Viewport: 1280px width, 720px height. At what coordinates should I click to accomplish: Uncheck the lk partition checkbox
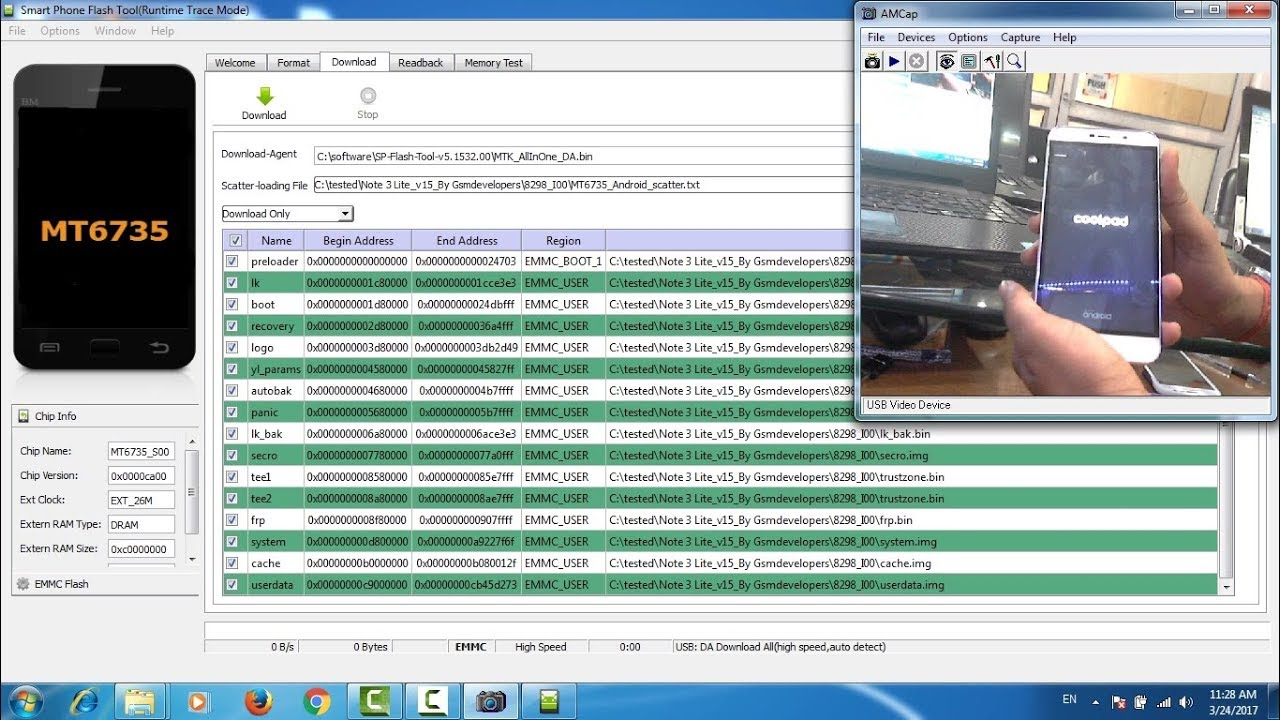point(233,283)
